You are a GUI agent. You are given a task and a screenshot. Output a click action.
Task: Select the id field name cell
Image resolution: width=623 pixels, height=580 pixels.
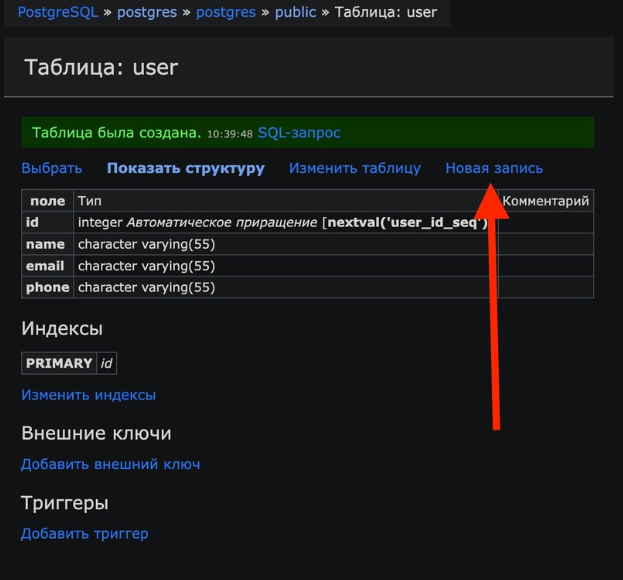click(33, 222)
